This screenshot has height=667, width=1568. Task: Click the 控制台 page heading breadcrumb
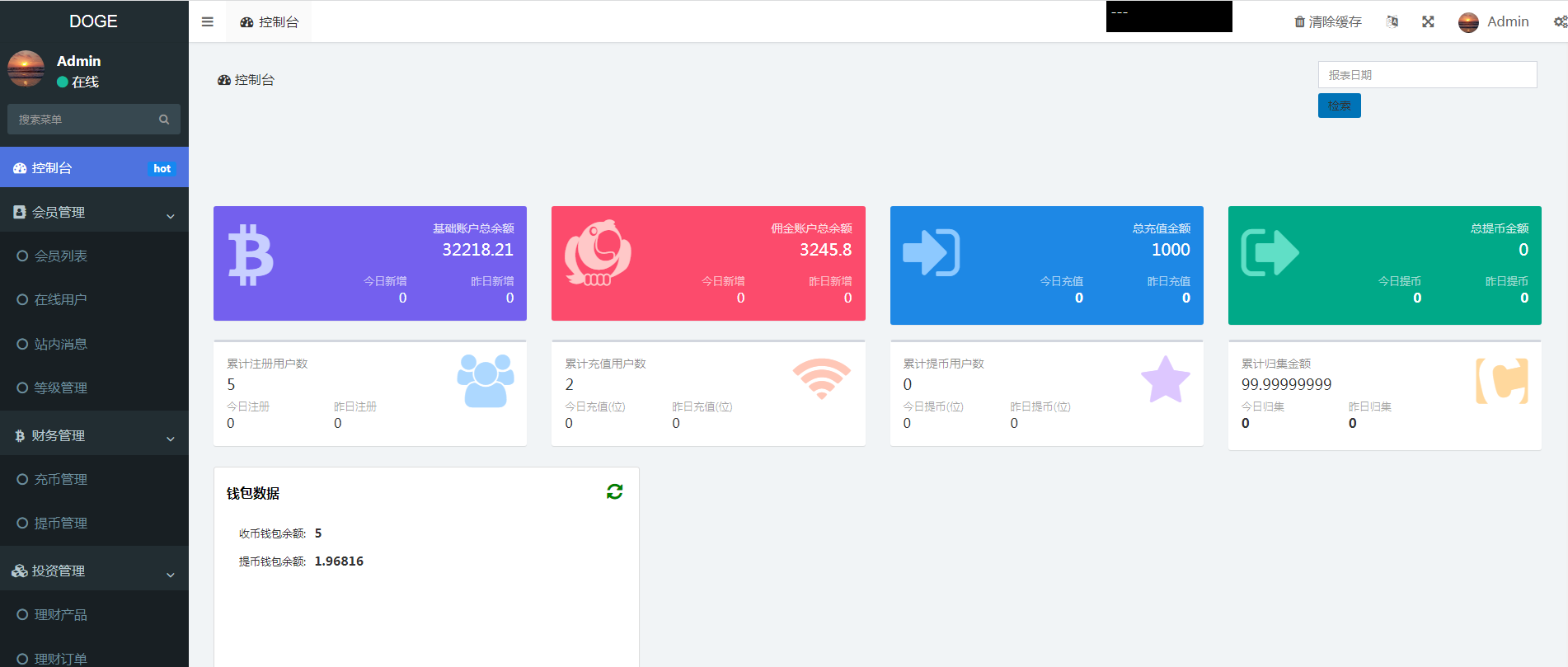(246, 80)
